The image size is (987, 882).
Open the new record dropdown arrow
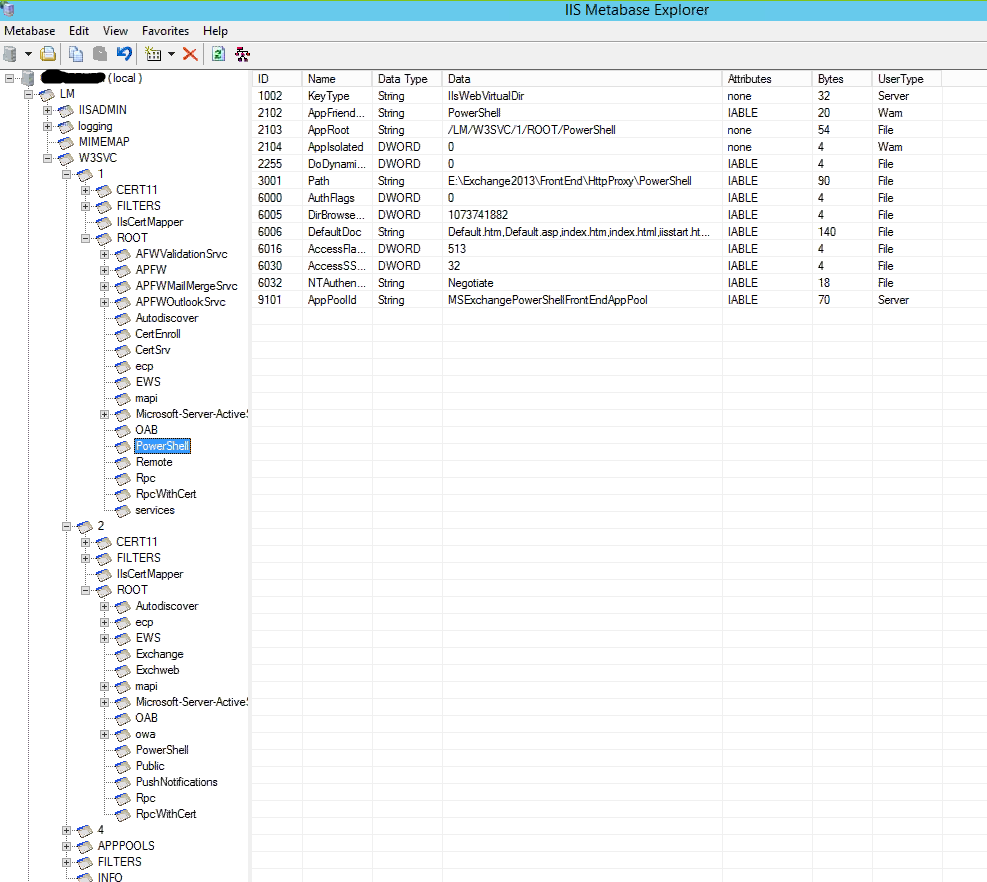(171, 54)
